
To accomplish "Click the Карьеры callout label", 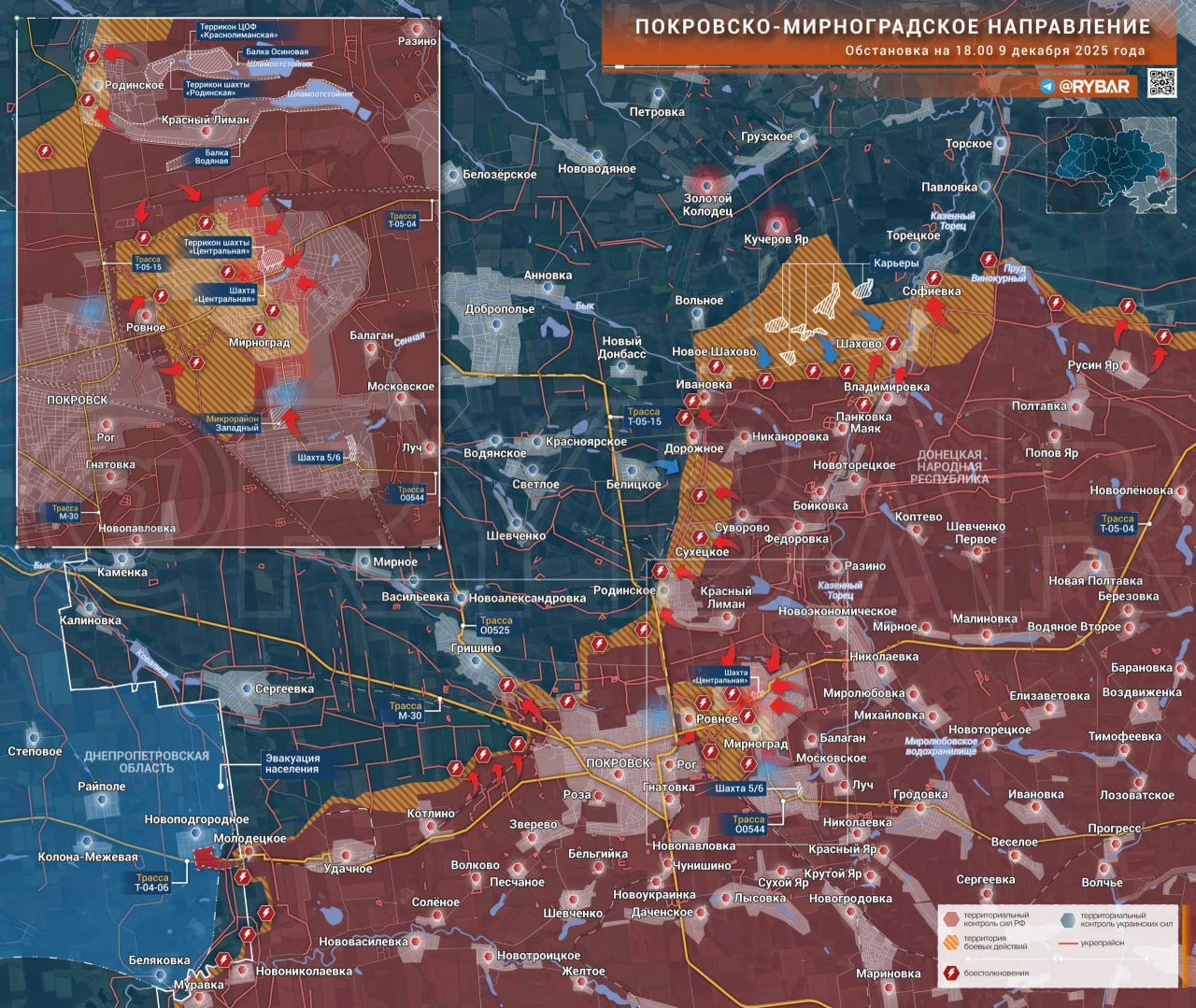I will [896, 263].
